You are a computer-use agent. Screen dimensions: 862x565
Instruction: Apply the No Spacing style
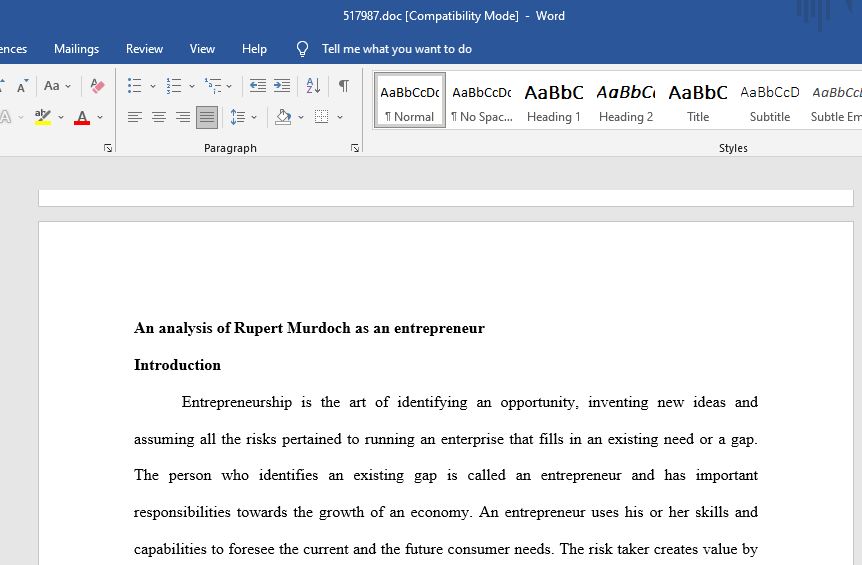click(x=482, y=101)
